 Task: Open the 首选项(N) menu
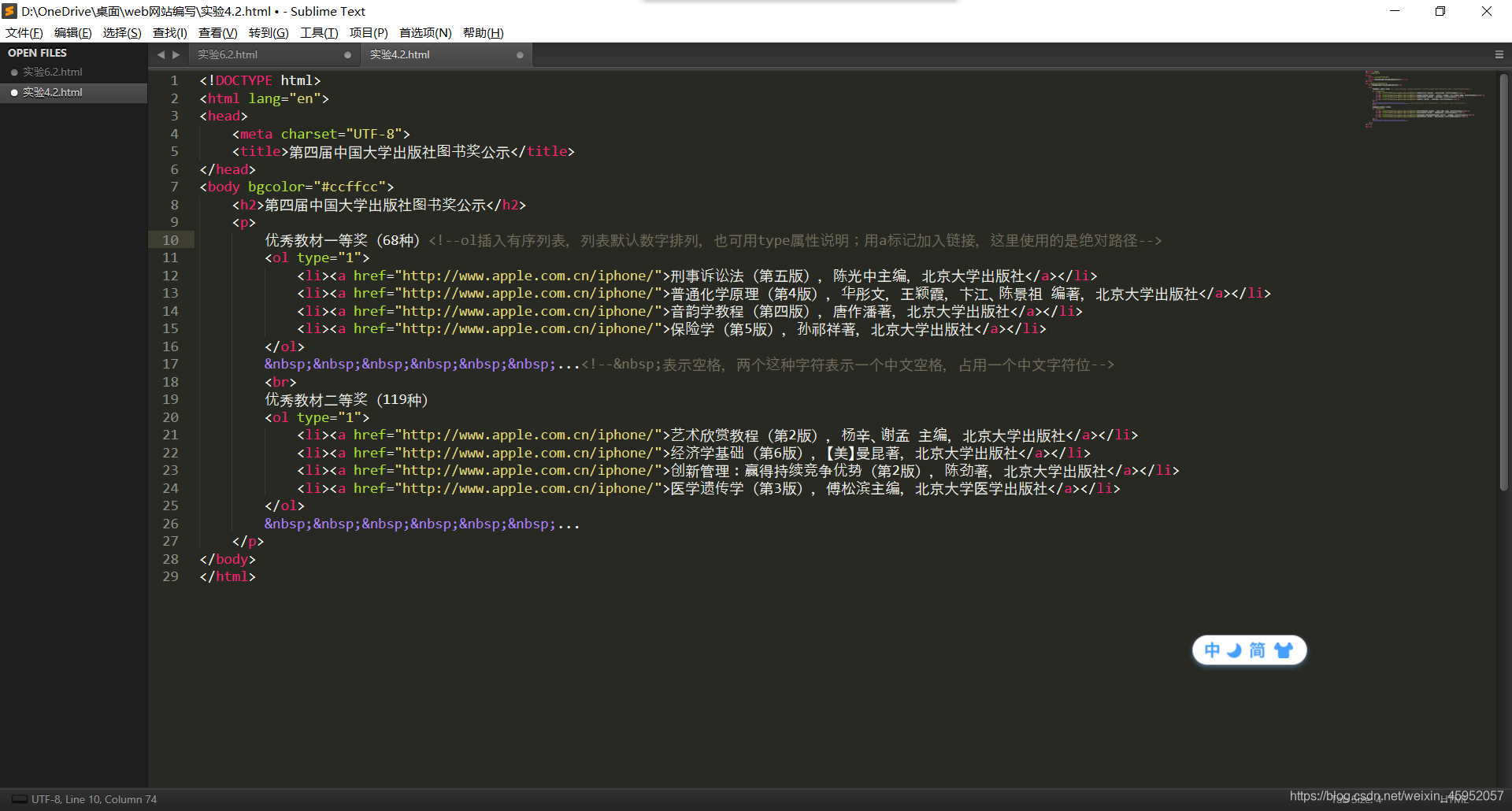coord(425,32)
